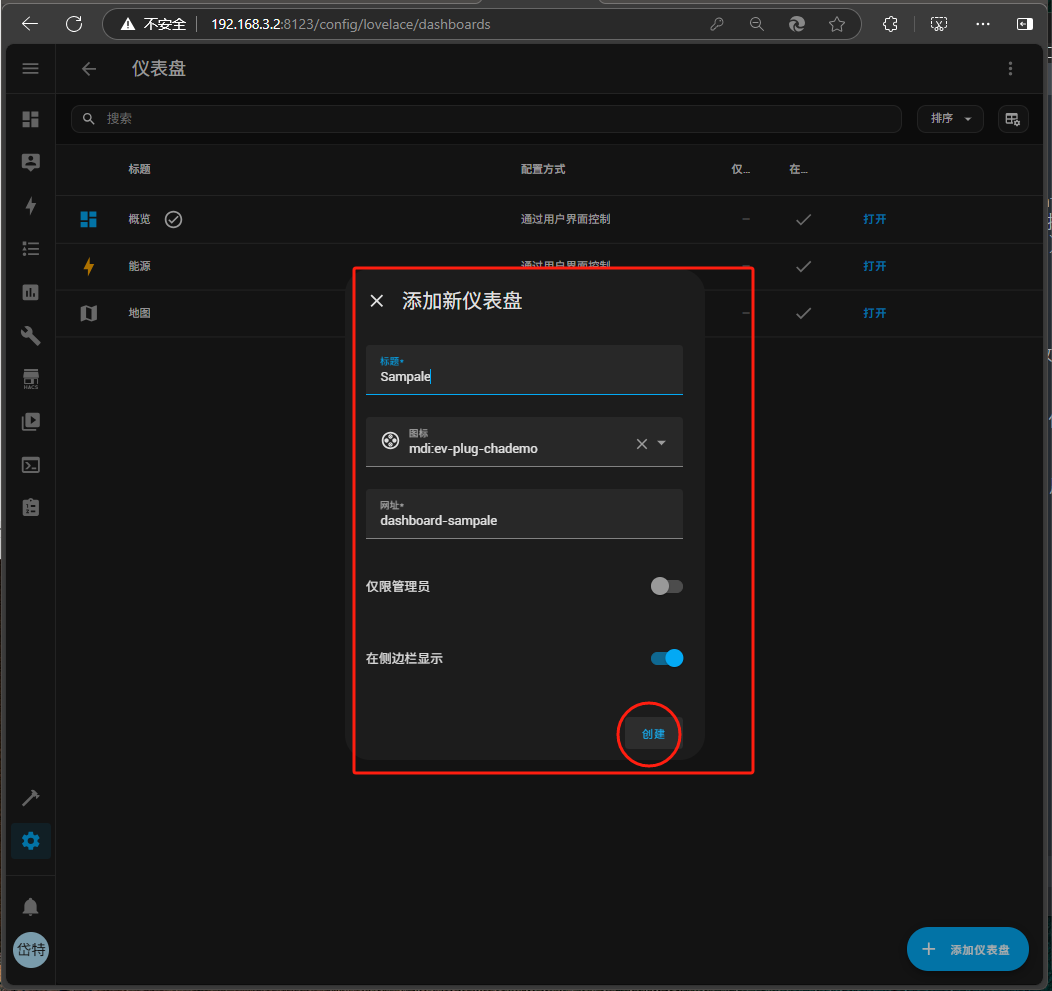Open the three-dot overflow menu
1052x991 pixels.
pos(1010,69)
